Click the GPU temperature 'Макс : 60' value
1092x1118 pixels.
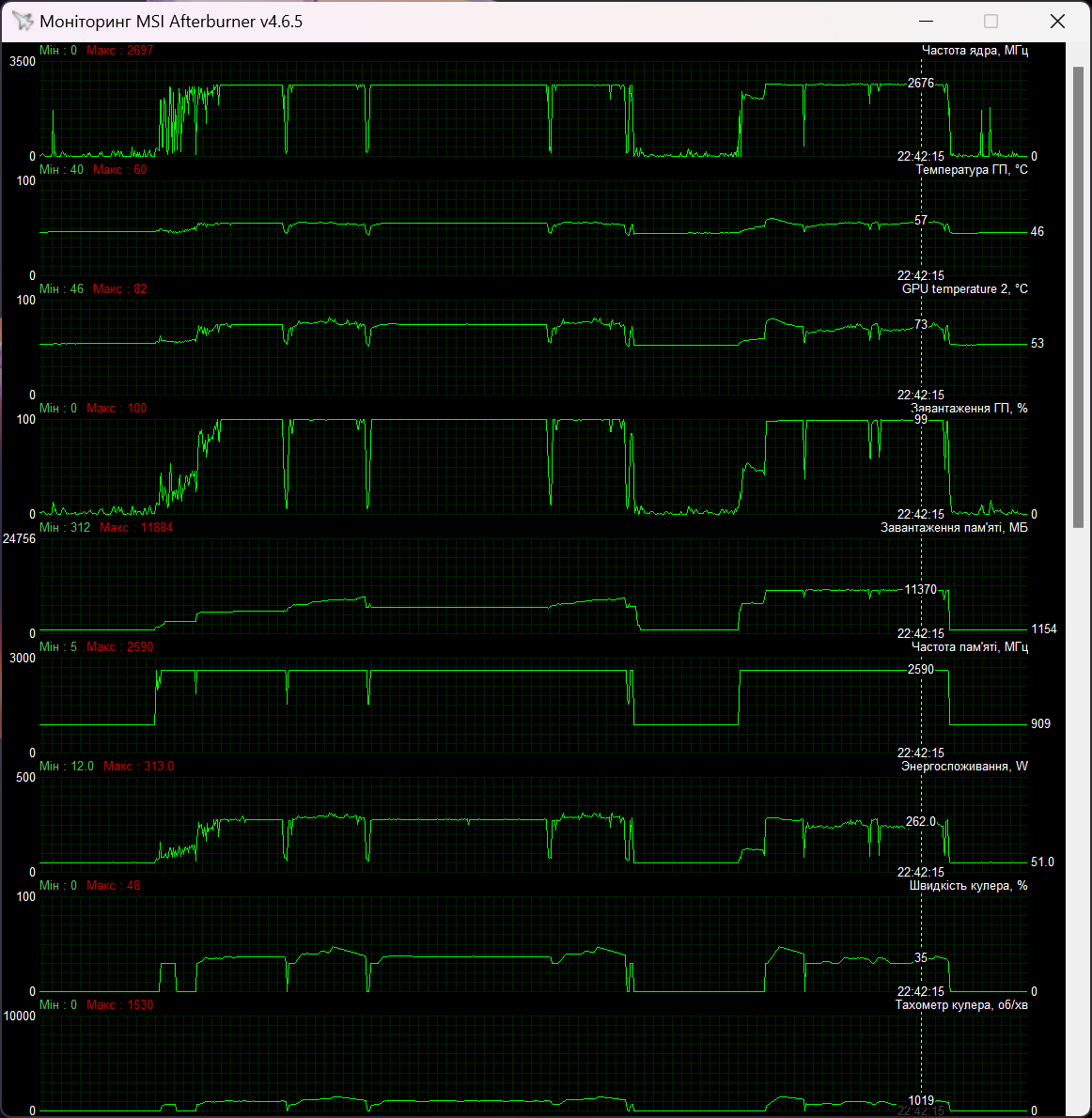coord(120,170)
